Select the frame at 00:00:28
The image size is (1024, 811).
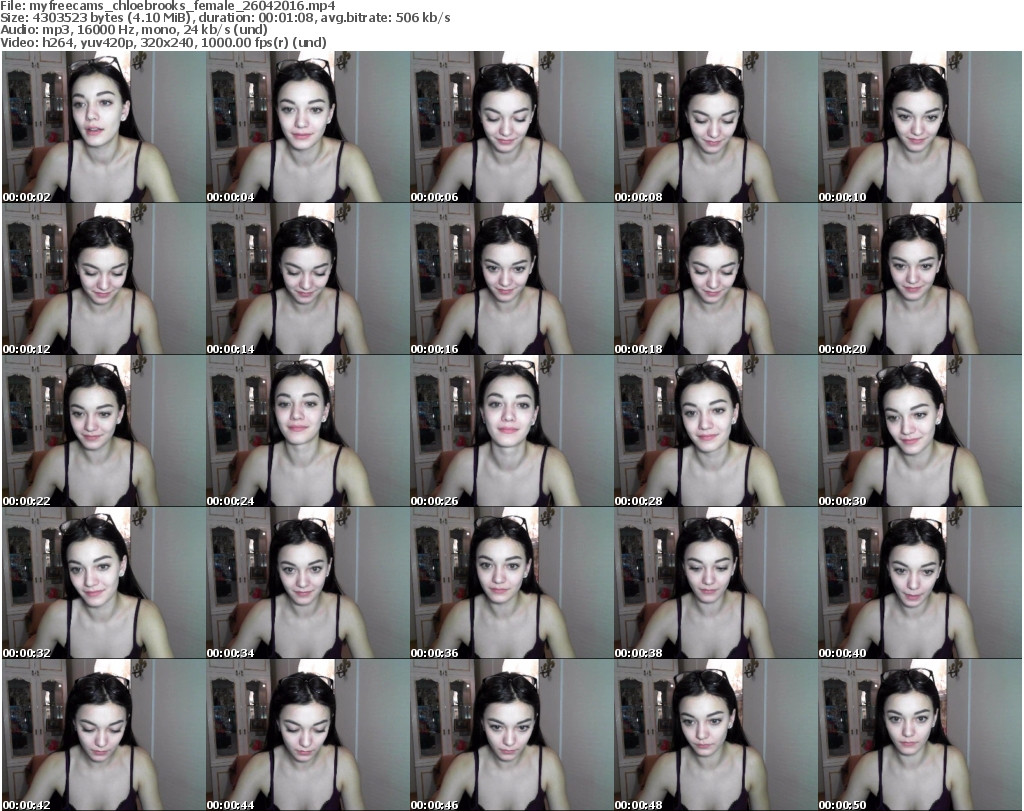tap(716, 431)
